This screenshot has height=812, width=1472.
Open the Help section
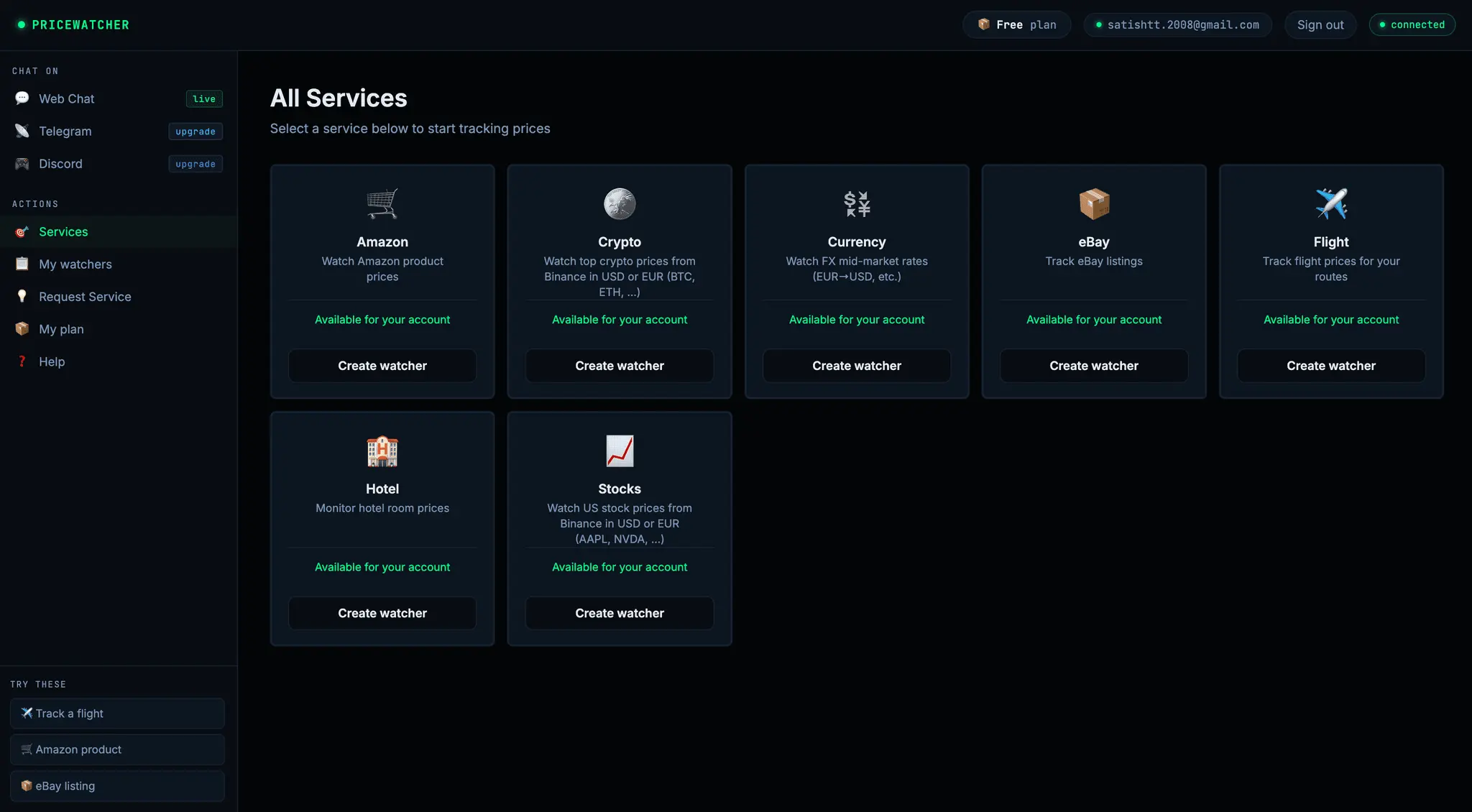119,361
